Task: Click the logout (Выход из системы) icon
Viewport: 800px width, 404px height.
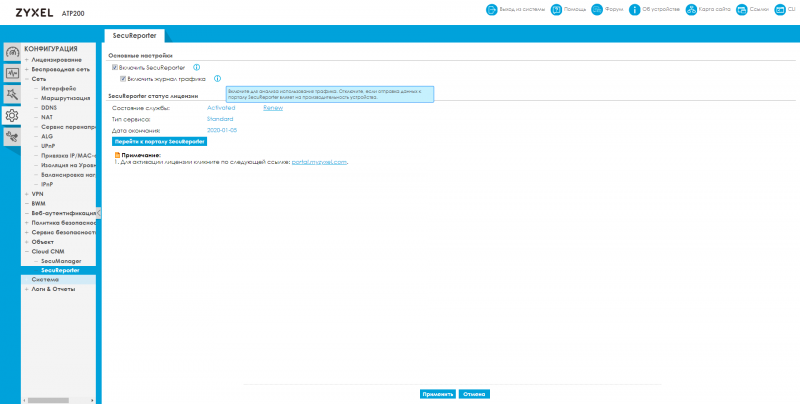Action: coord(491,10)
